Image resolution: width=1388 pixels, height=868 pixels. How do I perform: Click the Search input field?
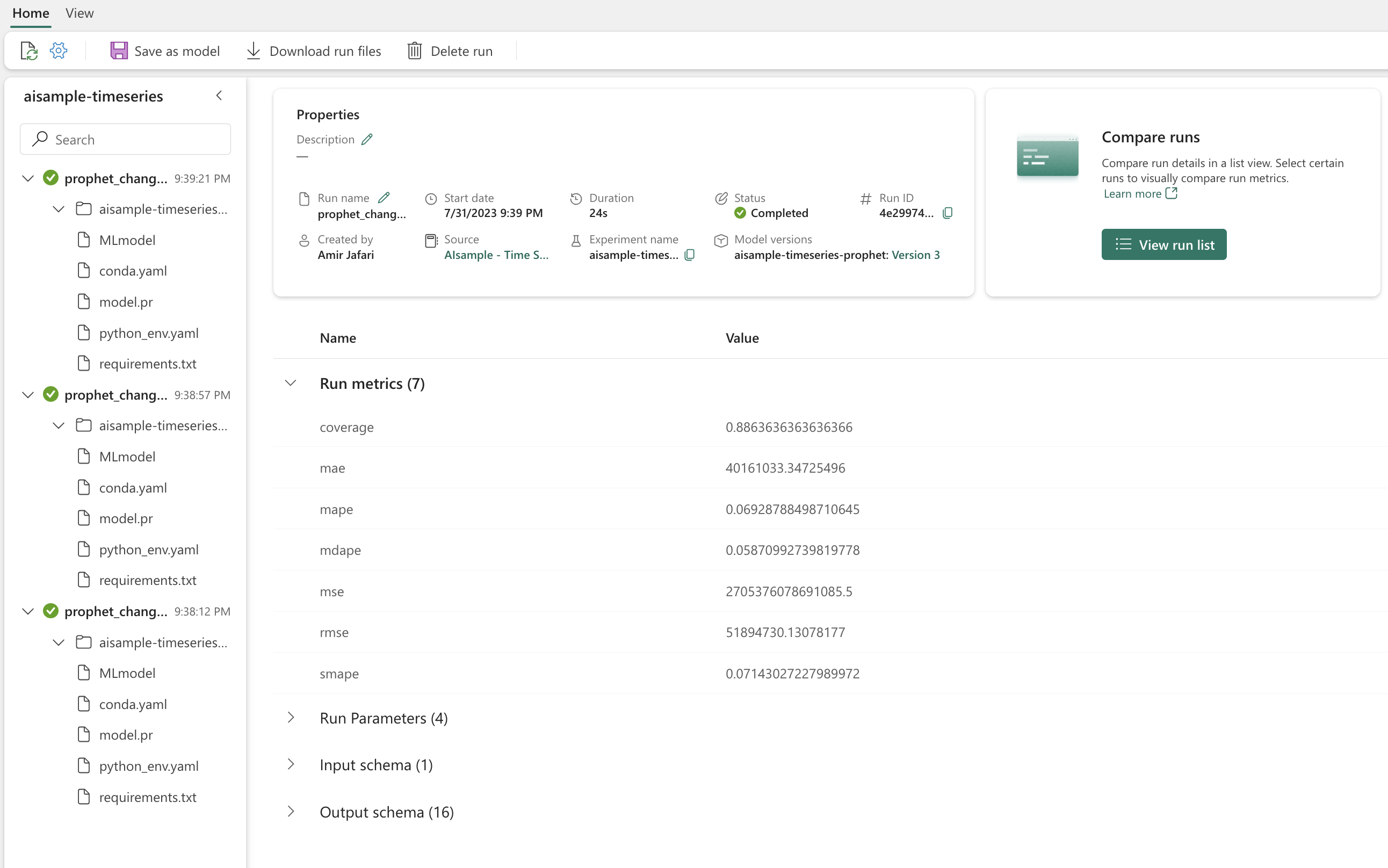(x=124, y=139)
